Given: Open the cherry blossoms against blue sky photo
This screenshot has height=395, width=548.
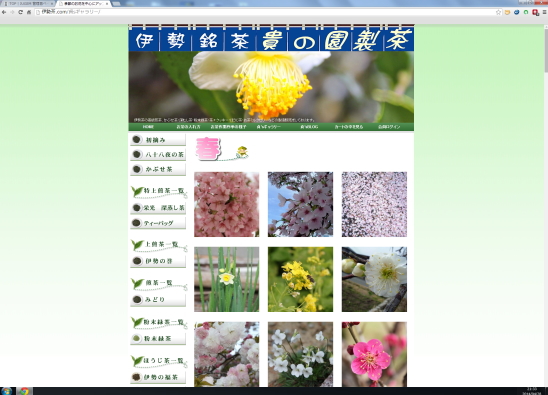Looking at the screenshot, I should point(301,204).
